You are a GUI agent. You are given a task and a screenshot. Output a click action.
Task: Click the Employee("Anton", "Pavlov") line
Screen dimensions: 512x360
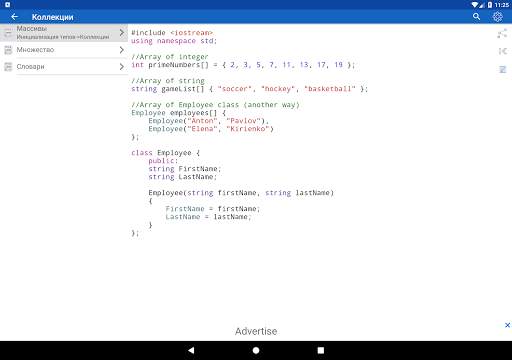208,121
